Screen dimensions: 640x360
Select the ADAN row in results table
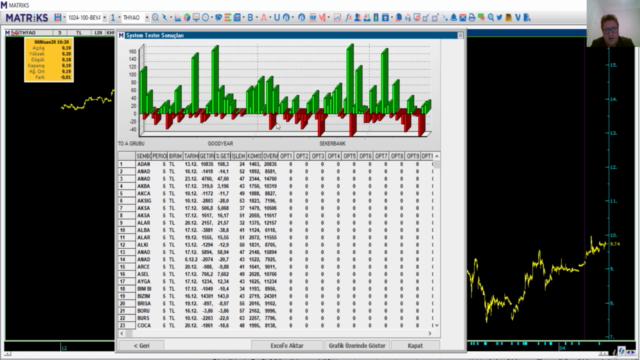[276, 164]
